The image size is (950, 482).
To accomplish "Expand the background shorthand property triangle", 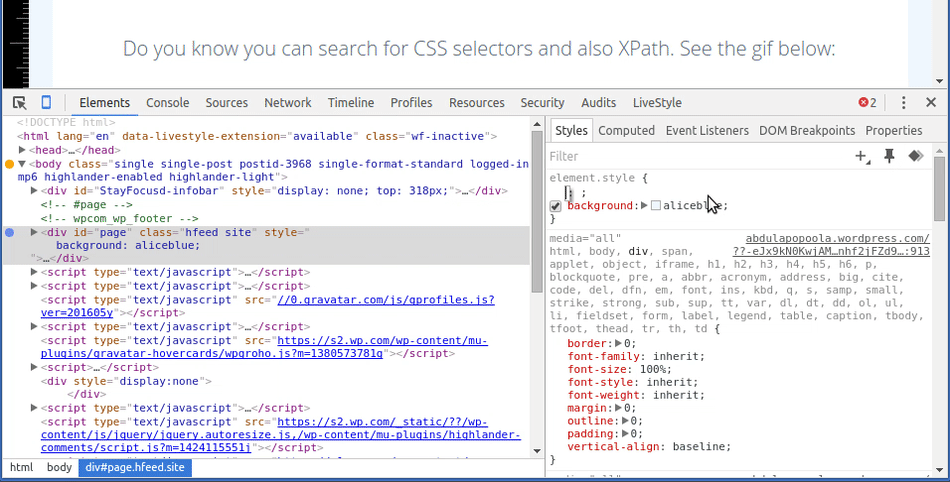I will tap(644, 206).
